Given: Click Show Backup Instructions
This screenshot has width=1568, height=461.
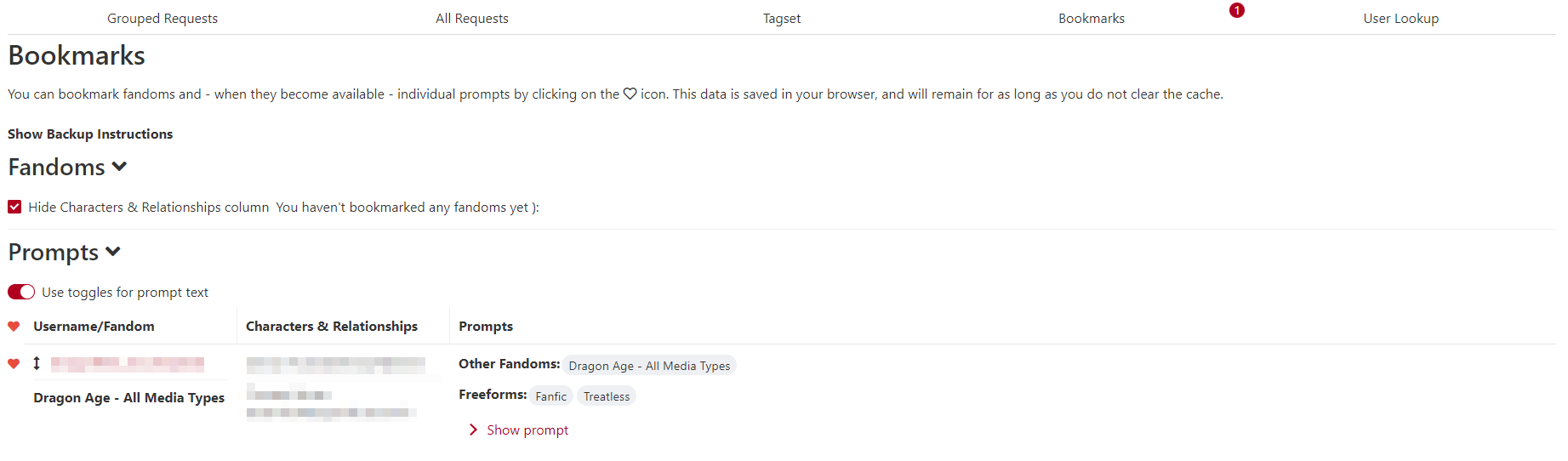Looking at the screenshot, I should 90,134.
